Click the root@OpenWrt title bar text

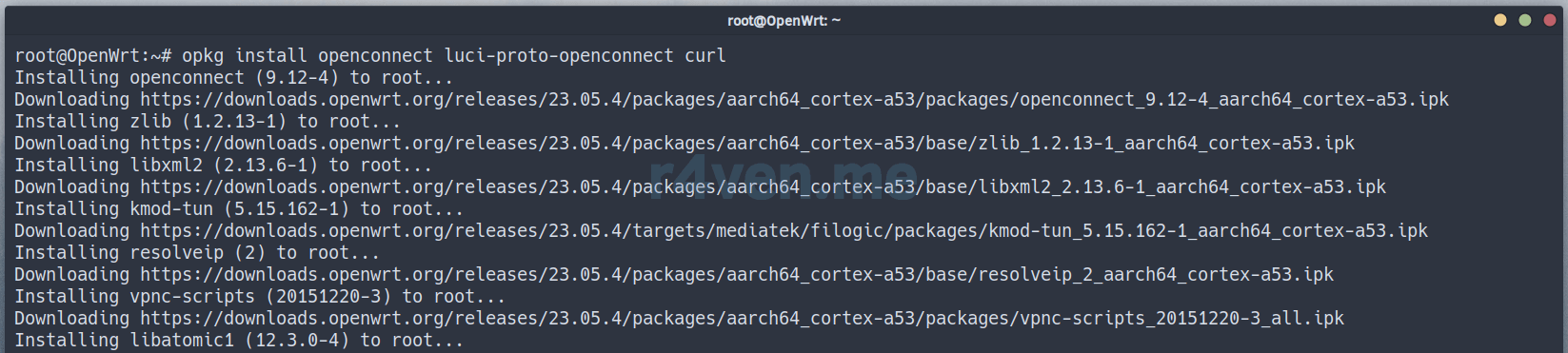pos(784,21)
